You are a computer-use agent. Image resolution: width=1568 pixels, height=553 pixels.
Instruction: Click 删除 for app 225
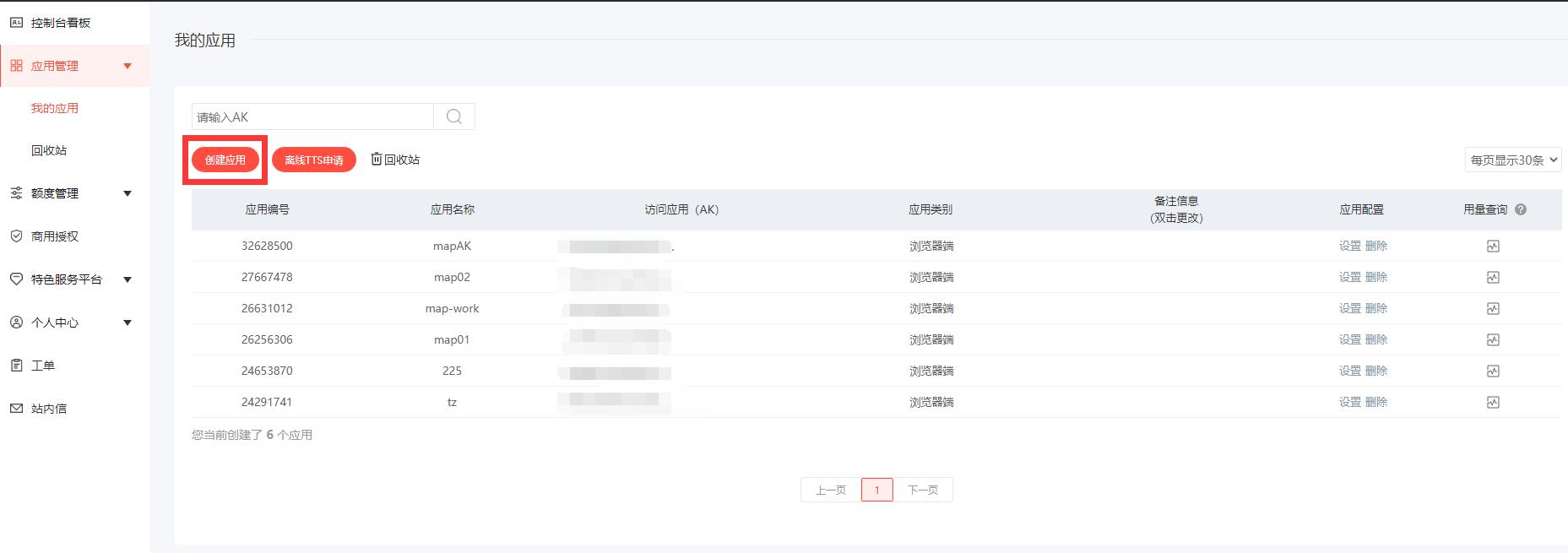1376,371
